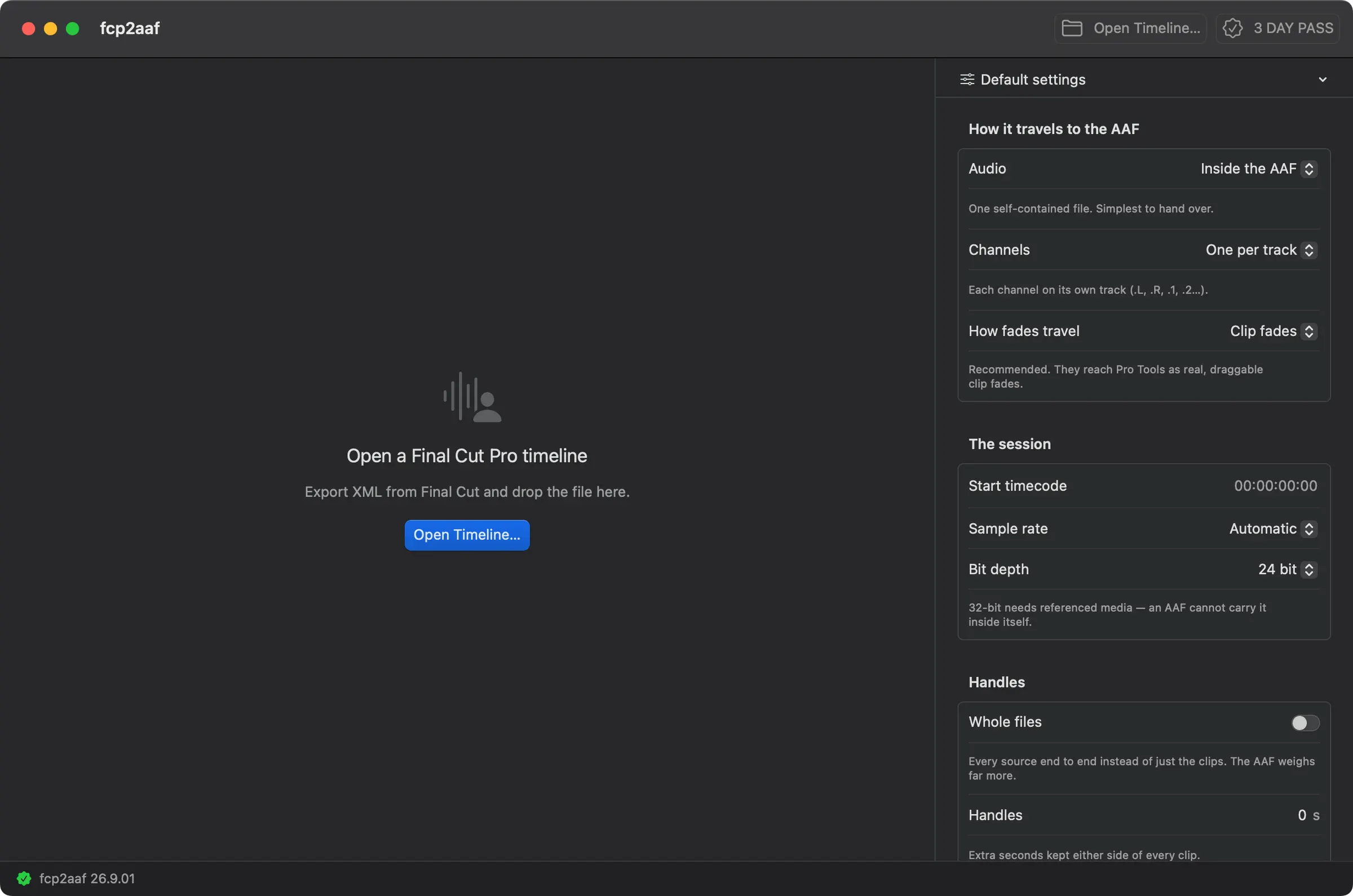Click the waveform person icon in drop area
Screen dimensions: 1353x896
(x=472, y=397)
